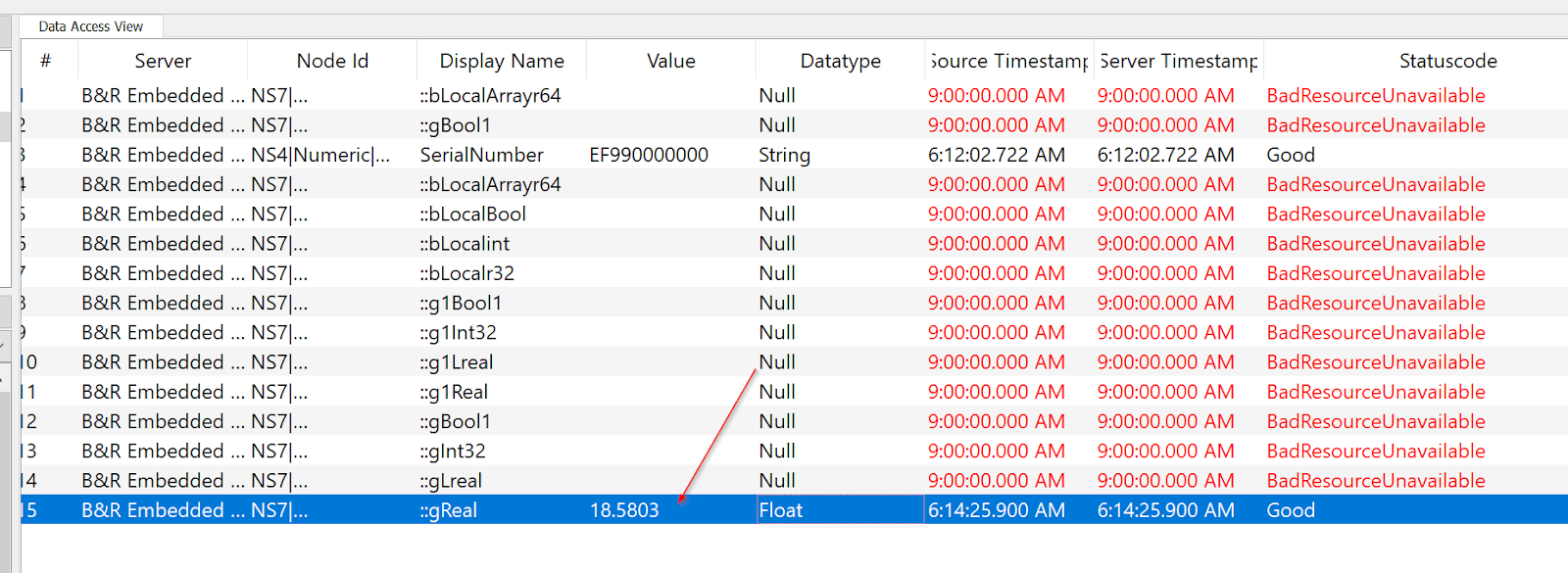Viewport: 1568px width, 573px height.
Task: Sort by the Source Timestamp column header
Action: pos(1009,61)
